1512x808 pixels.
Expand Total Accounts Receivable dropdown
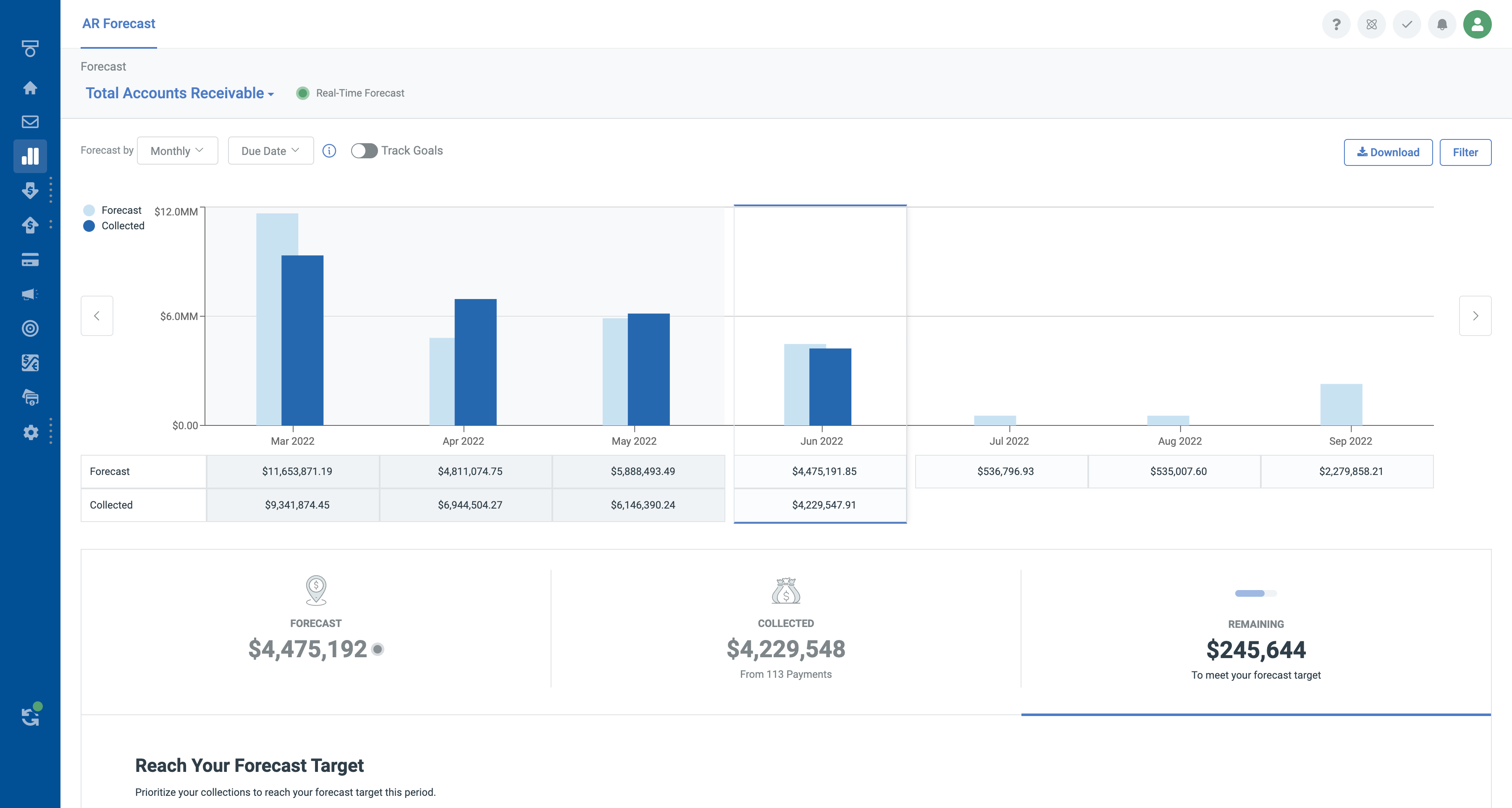coord(180,93)
